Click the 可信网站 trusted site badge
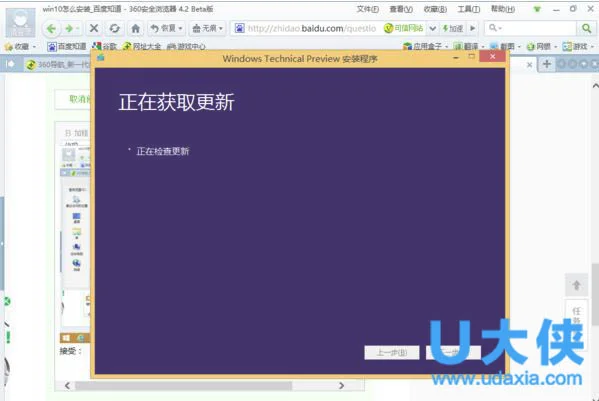 (404, 28)
